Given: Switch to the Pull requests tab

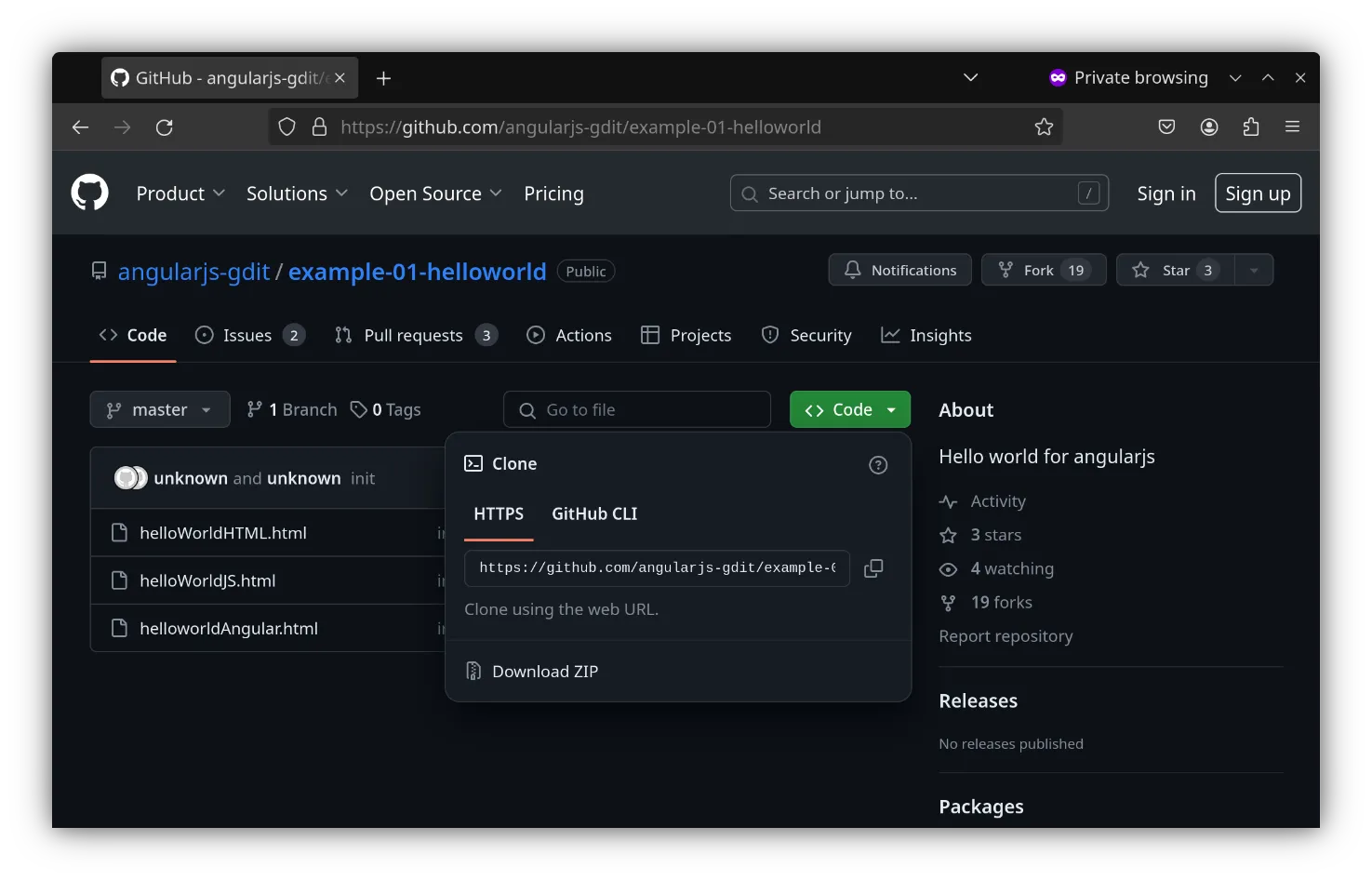Looking at the screenshot, I should coord(416,336).
